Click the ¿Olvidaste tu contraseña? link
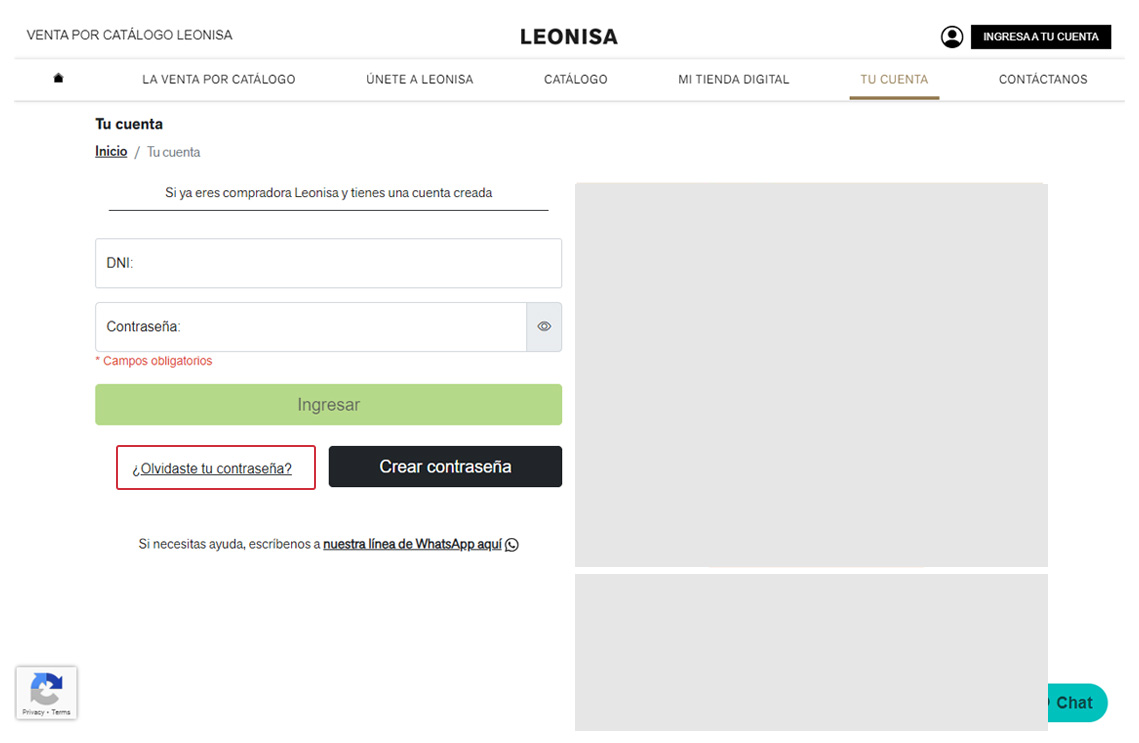 click(212, 468)
